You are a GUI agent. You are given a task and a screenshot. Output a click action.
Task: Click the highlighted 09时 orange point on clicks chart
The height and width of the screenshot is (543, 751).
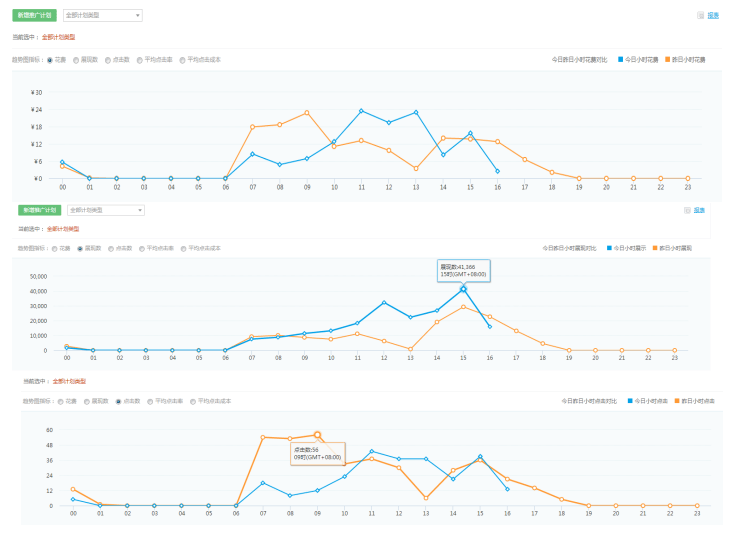tap(317, 435)
